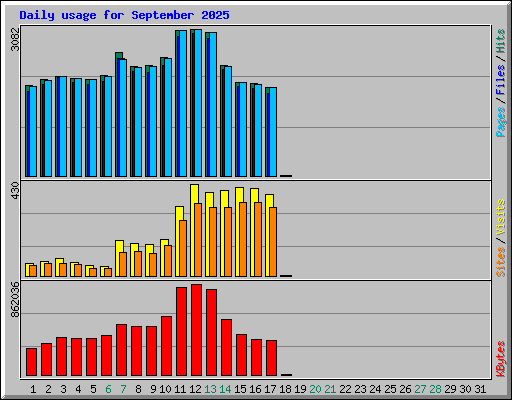
Task: Select day 17 on the x-axis
Action: point(270,389)
